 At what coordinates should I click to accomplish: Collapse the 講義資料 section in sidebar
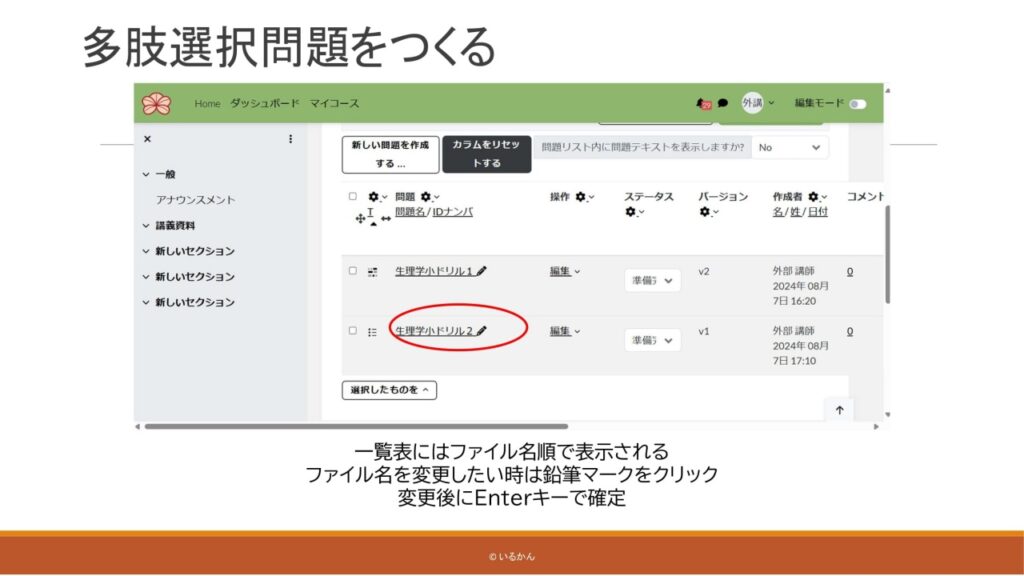(146, 225)
